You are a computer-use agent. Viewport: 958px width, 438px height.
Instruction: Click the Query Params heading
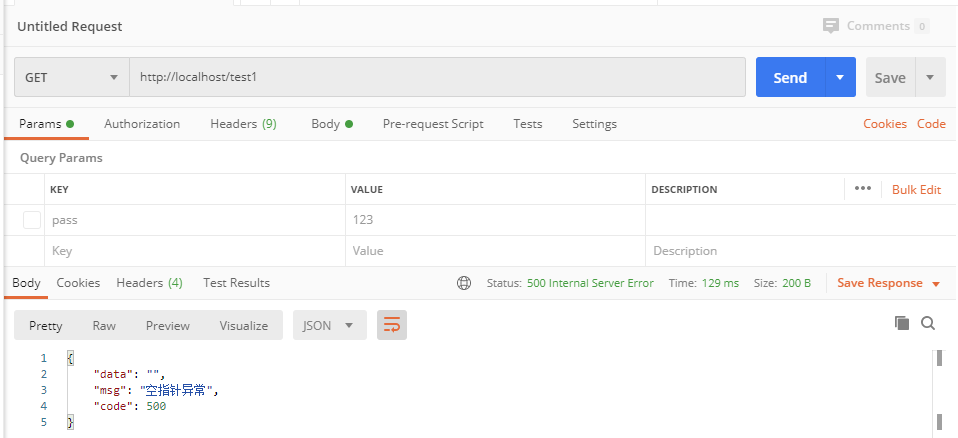pos(61,158)
